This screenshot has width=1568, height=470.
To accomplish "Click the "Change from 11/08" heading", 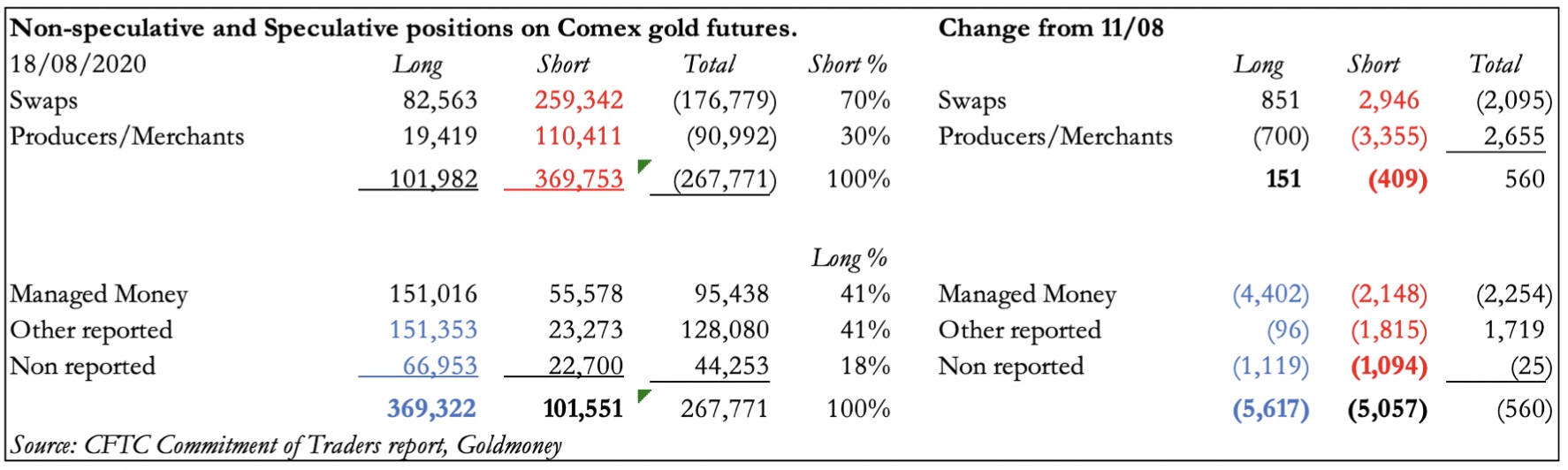I will (x=1051, y=28).
